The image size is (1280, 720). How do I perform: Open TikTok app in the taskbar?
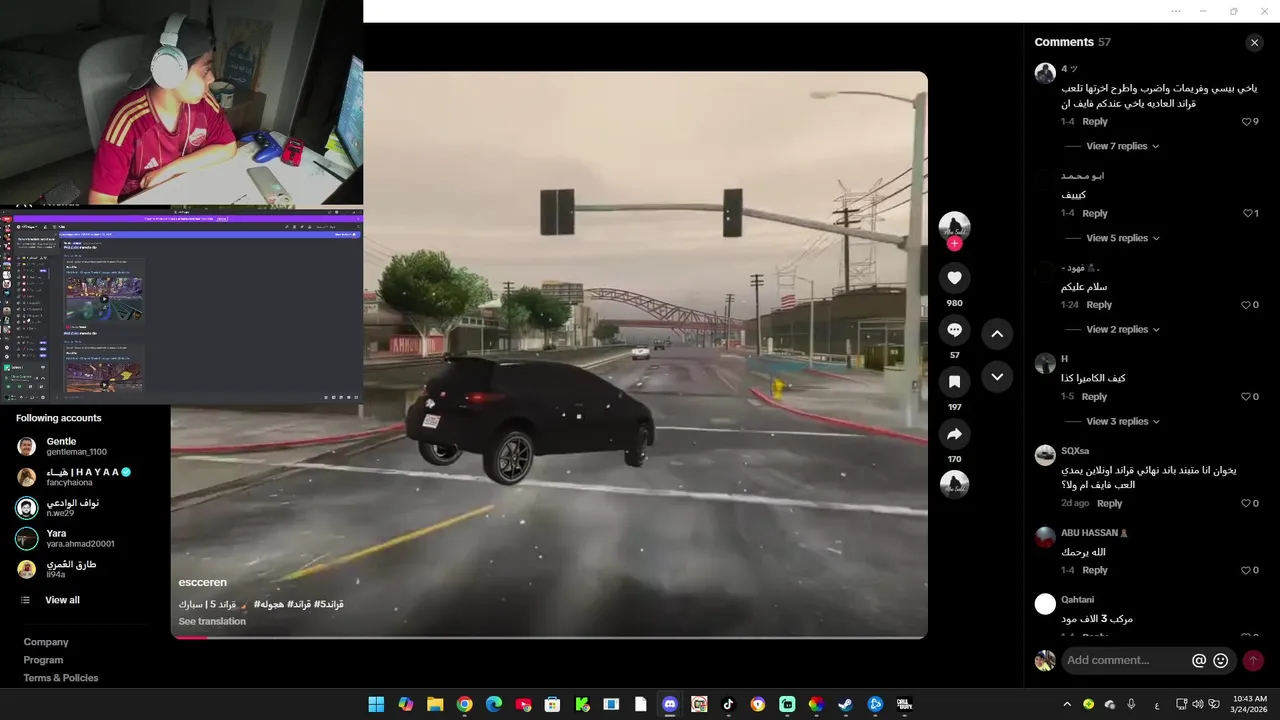coord(728,704)
